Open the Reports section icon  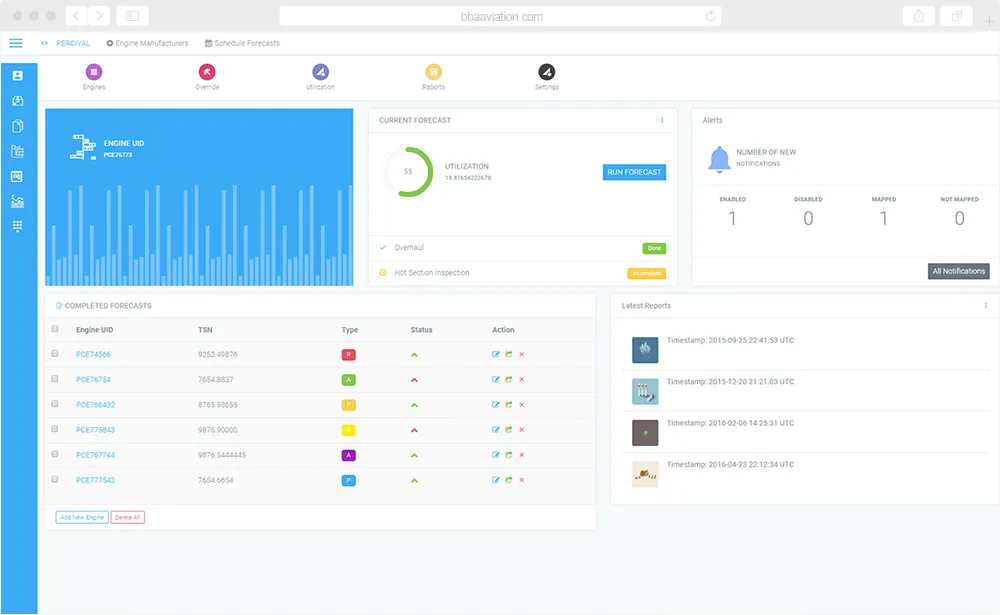pos(433,72)
